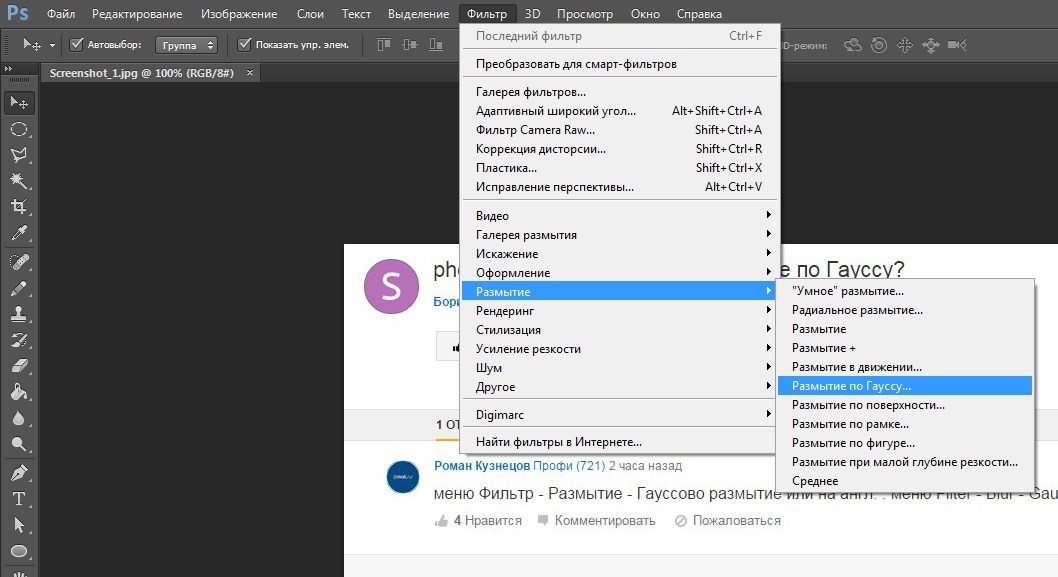Click the align vertical centers icon
The width and height of the screenshot is (1058, 577).
(410, 45)
